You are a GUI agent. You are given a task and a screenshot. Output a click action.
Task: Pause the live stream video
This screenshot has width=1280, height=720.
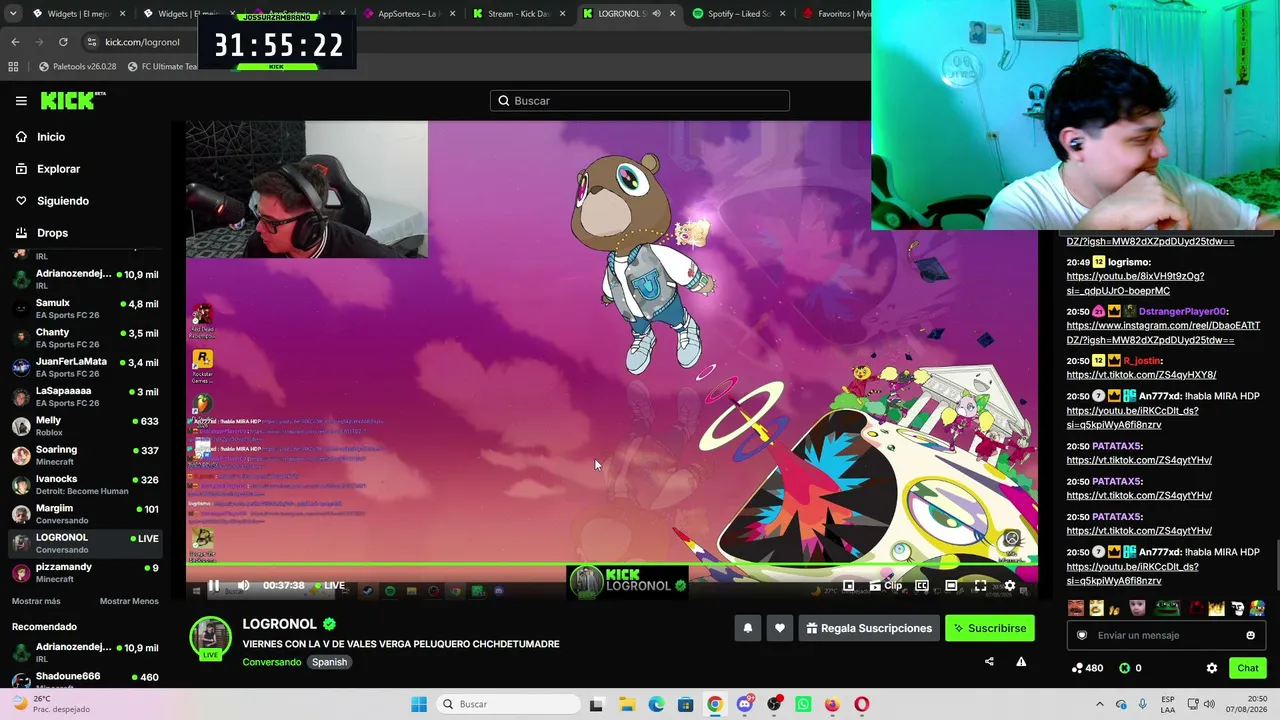pos(213,586)
